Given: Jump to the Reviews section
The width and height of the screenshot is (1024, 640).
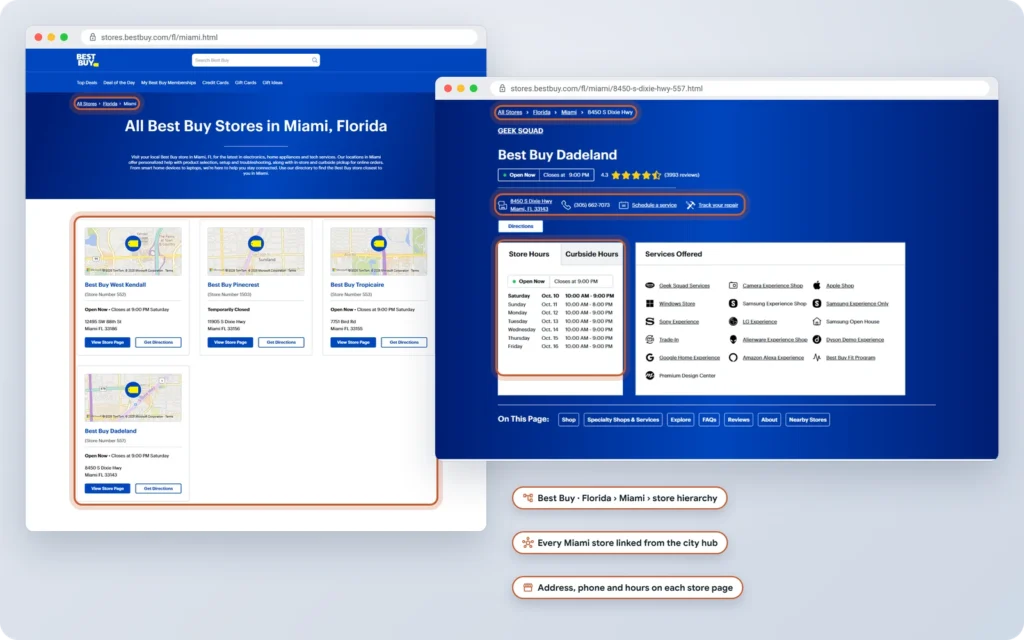Looking at the screenshot, I should (x=738, y=420).
